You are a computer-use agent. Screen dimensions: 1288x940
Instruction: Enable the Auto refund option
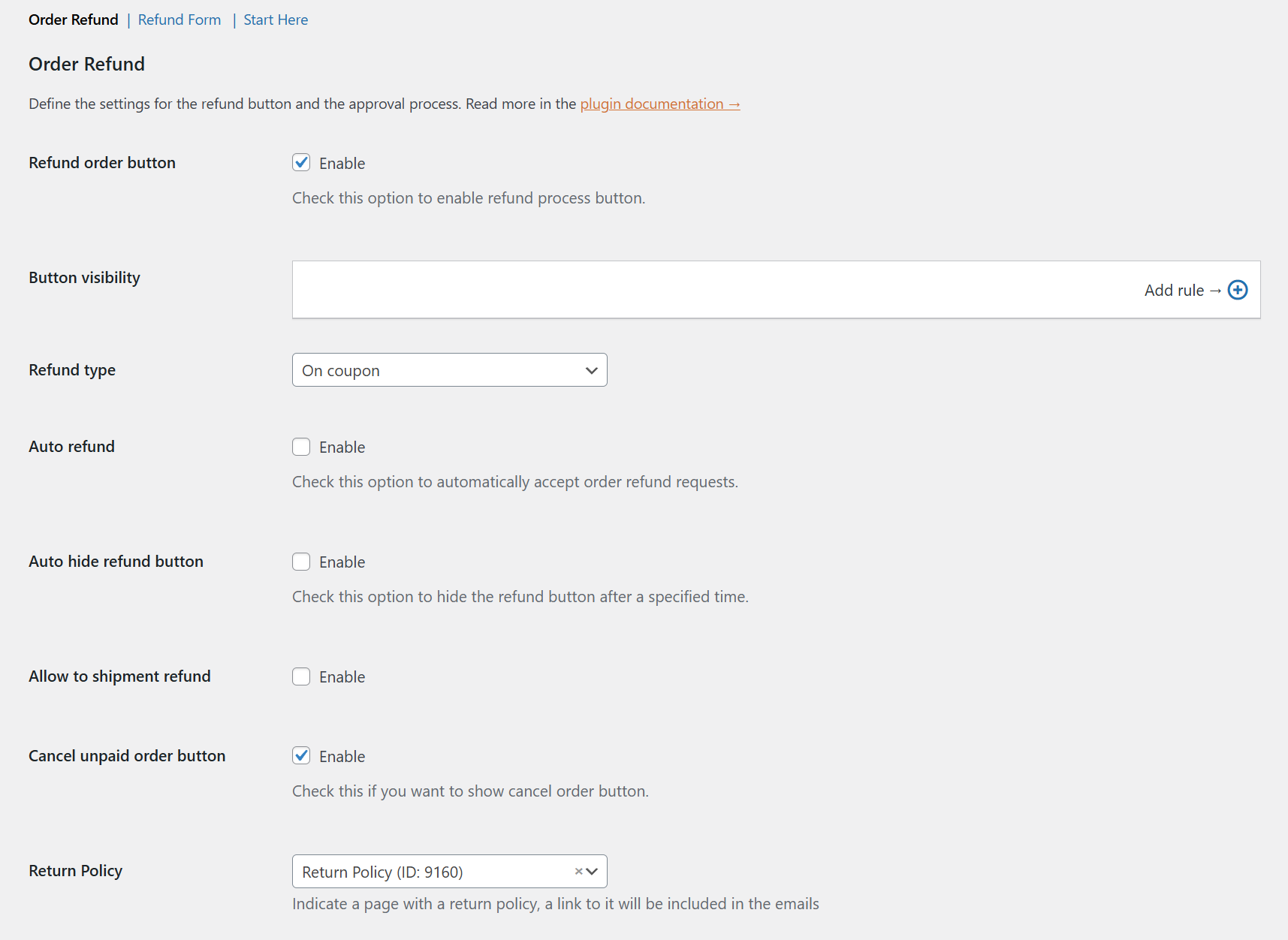[x=300, y=446]
